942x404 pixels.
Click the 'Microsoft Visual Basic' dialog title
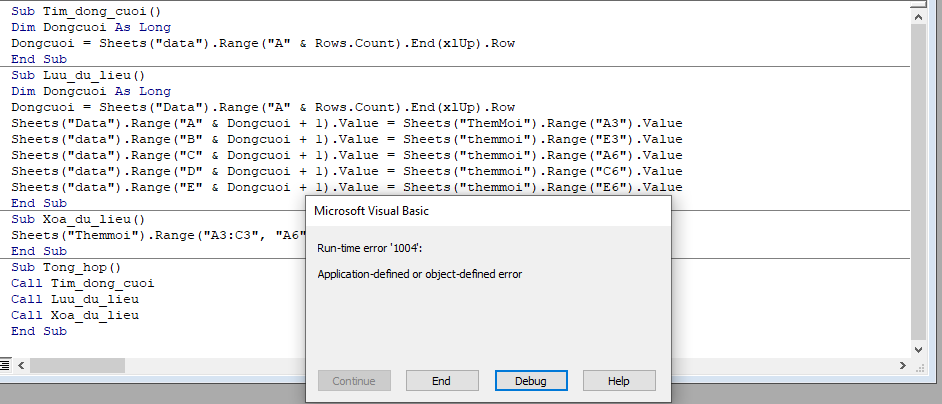click(x=371, y=210)
